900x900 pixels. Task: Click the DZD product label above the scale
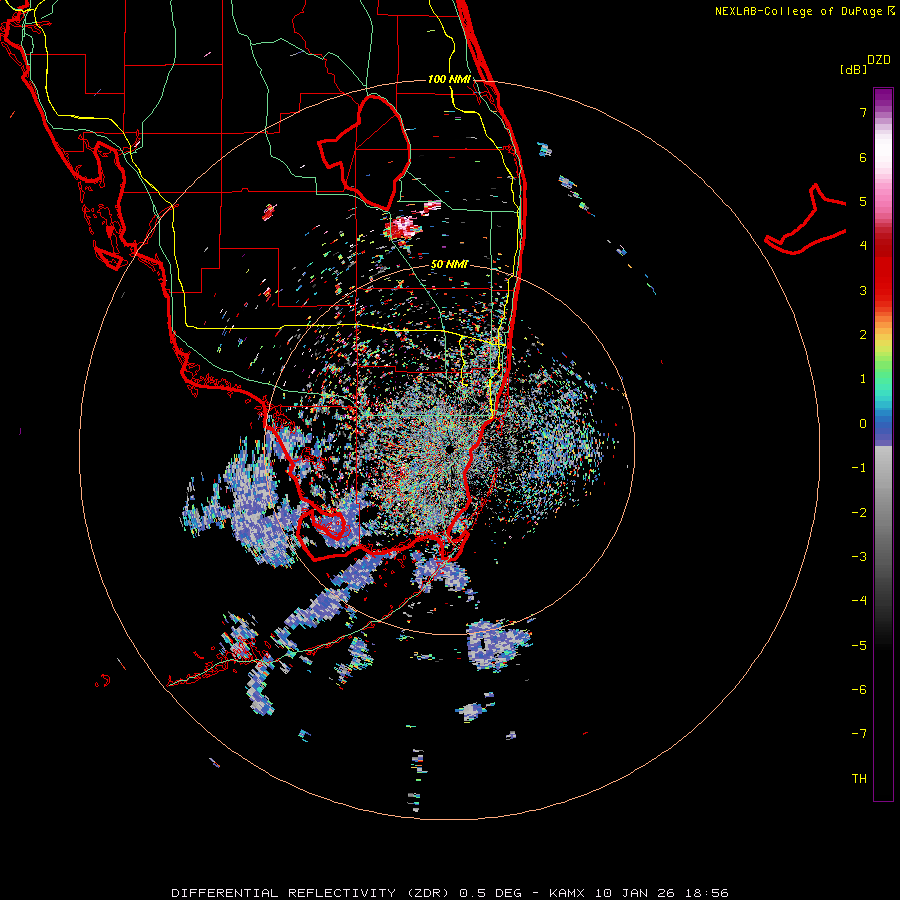tap(879, 60)
